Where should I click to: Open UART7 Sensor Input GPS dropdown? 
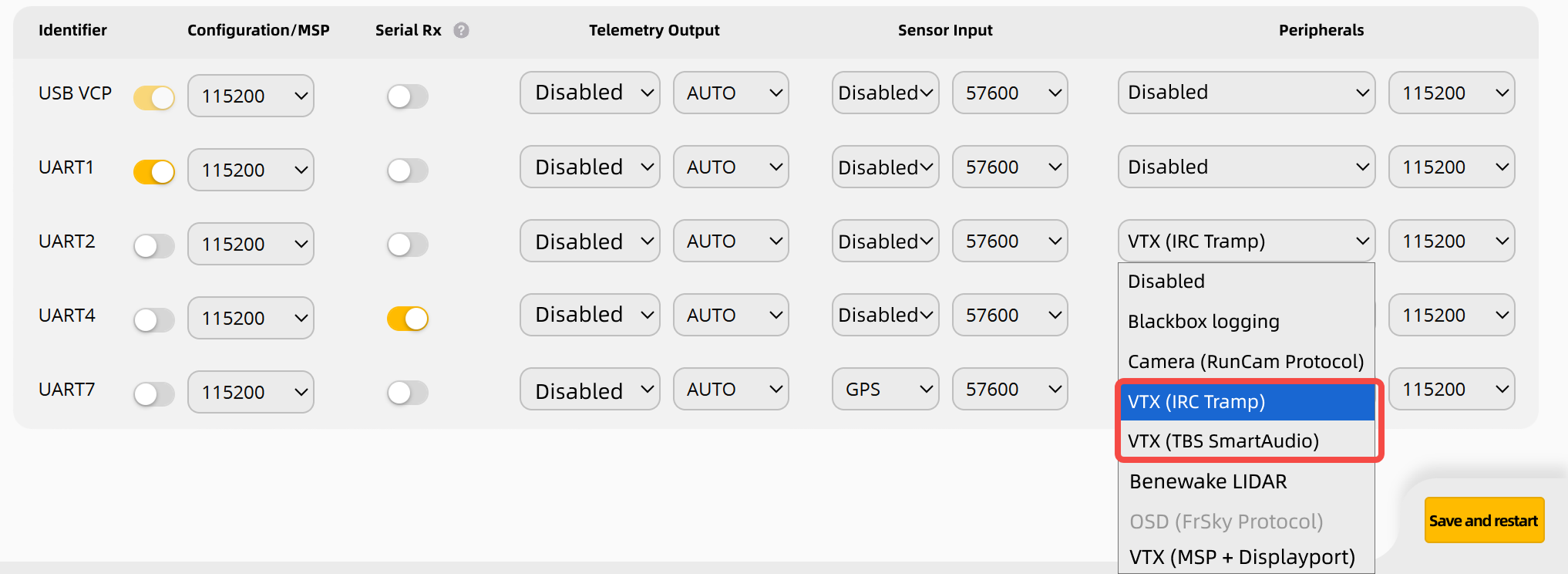point(885,390)
